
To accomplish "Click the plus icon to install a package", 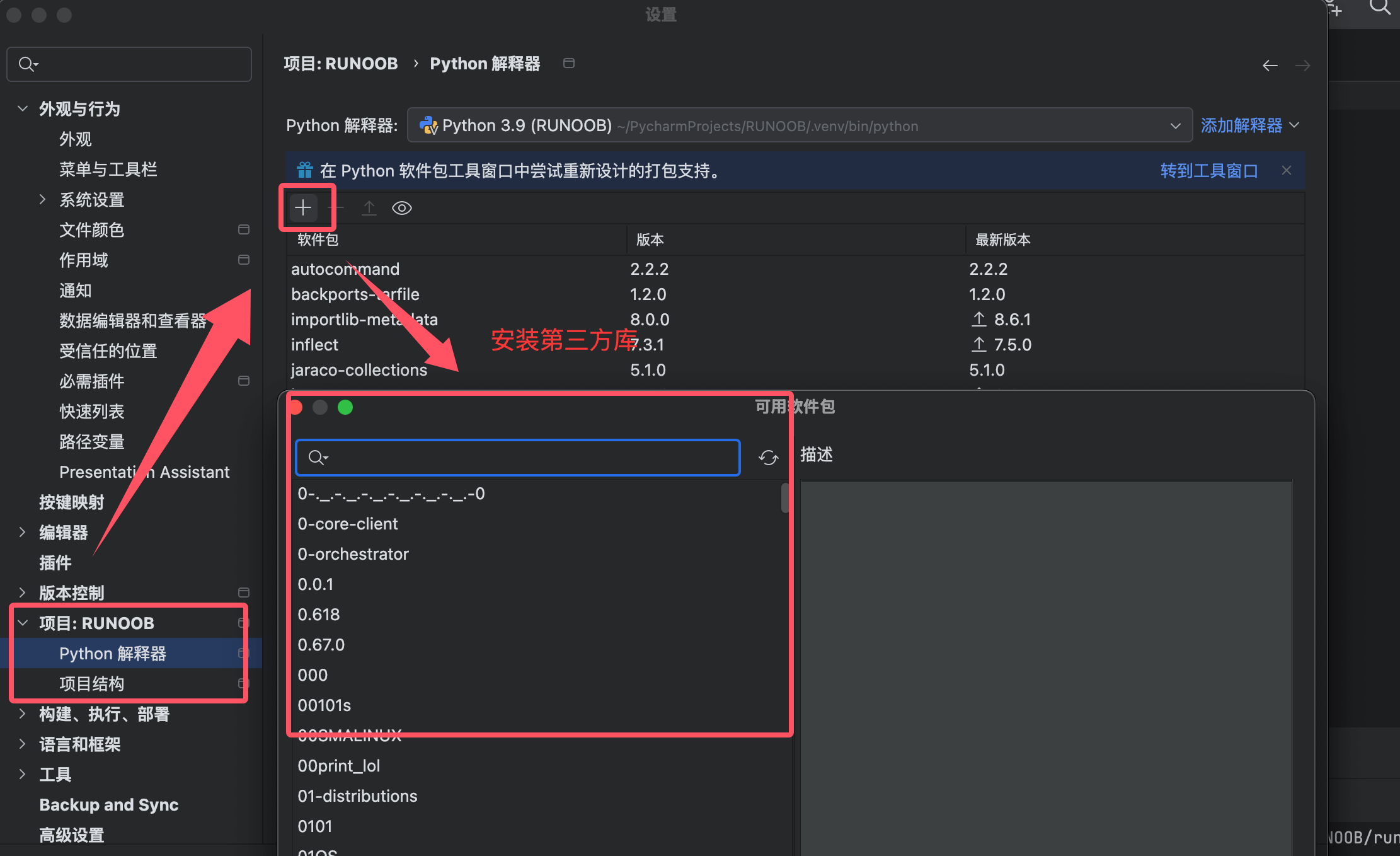I will click(x=303, y=207).
